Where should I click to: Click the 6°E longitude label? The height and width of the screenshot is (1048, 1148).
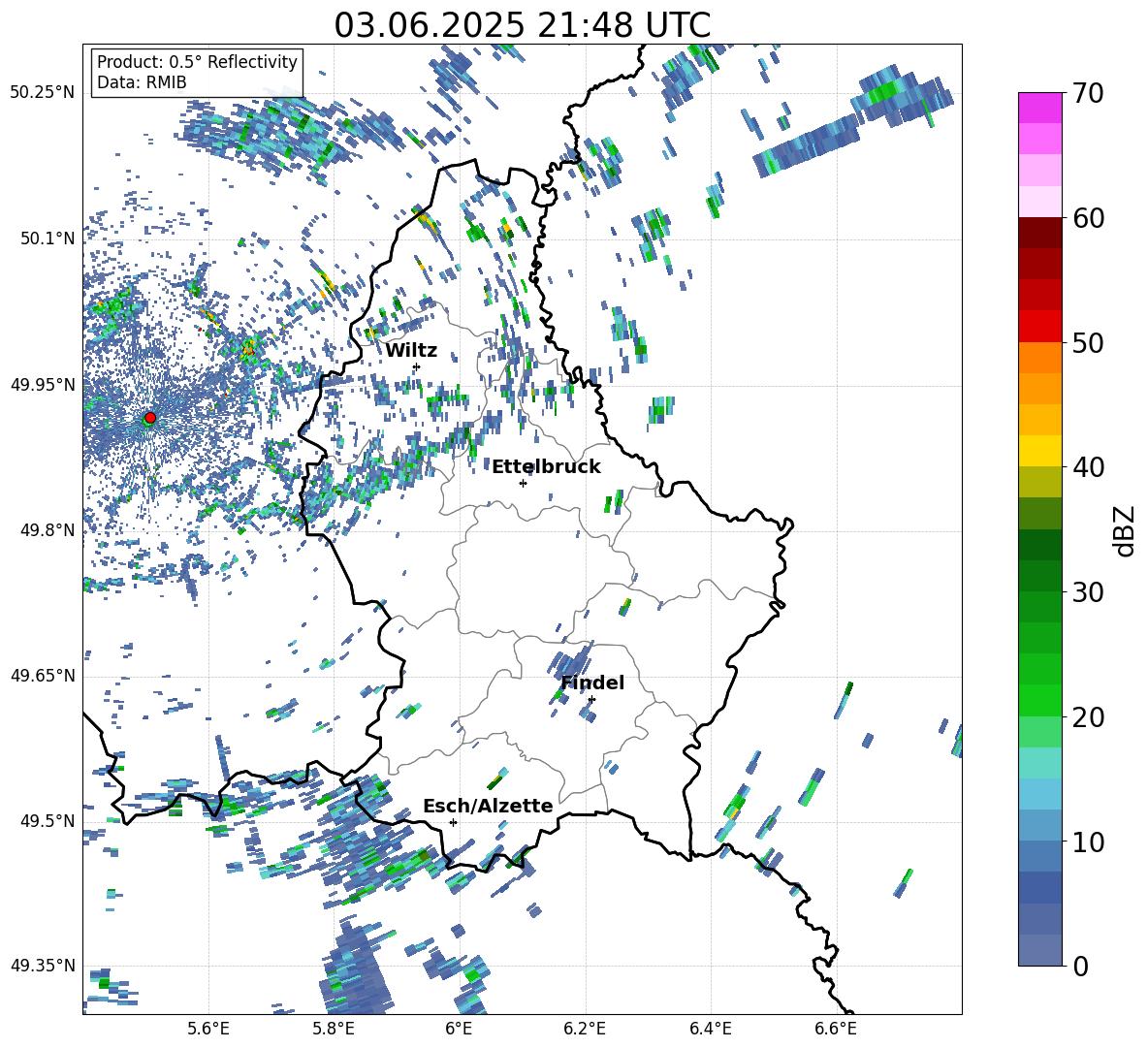pos(459,1029)
